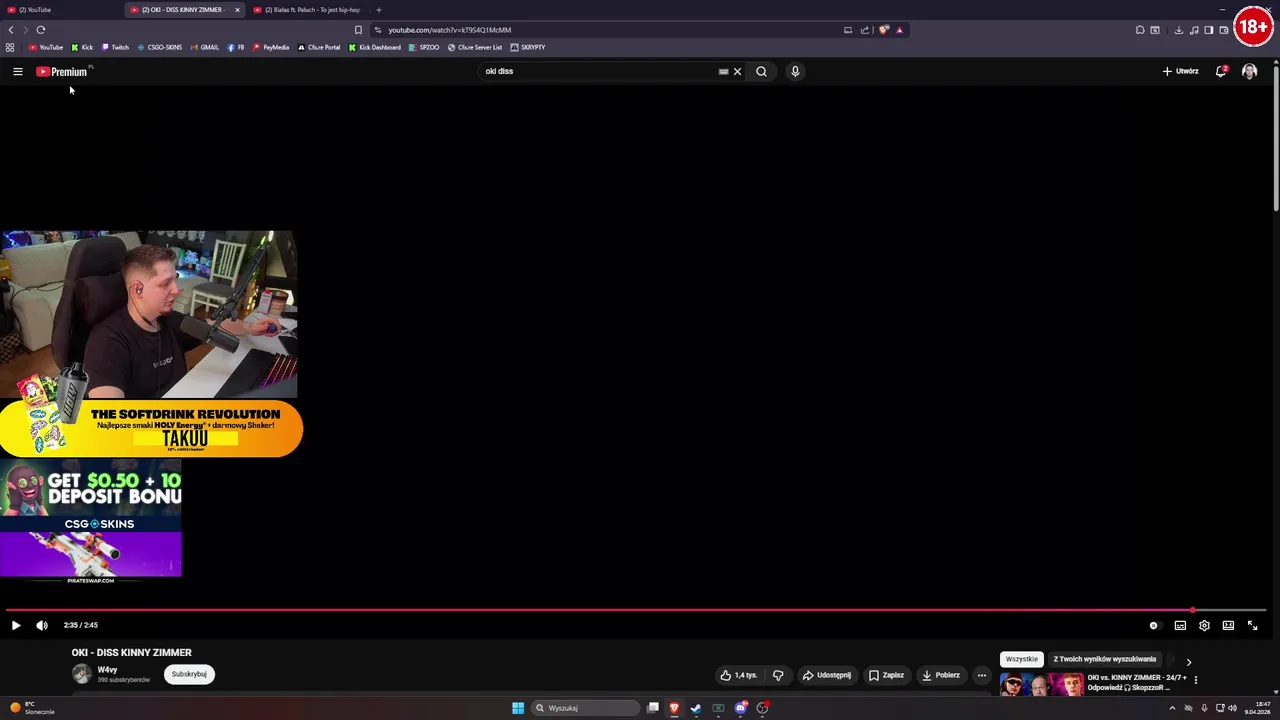The height and width of the screenshot is (720, 1280).
Task: Switch to theater mode
Action: click(x=1228, y=625)
